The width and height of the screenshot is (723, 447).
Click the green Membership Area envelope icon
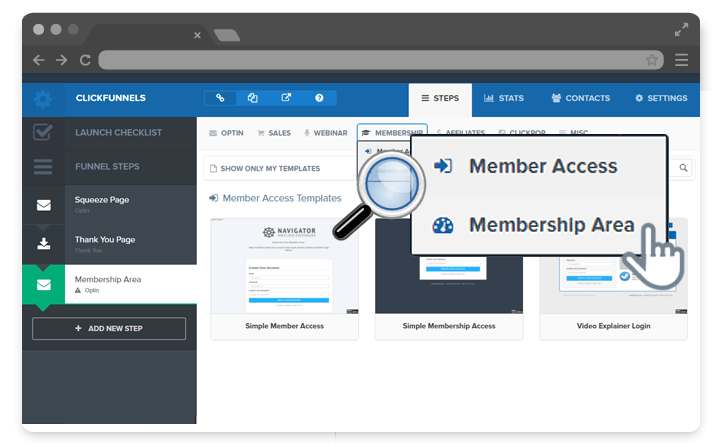pyautogui.click(x=44, y=285)
